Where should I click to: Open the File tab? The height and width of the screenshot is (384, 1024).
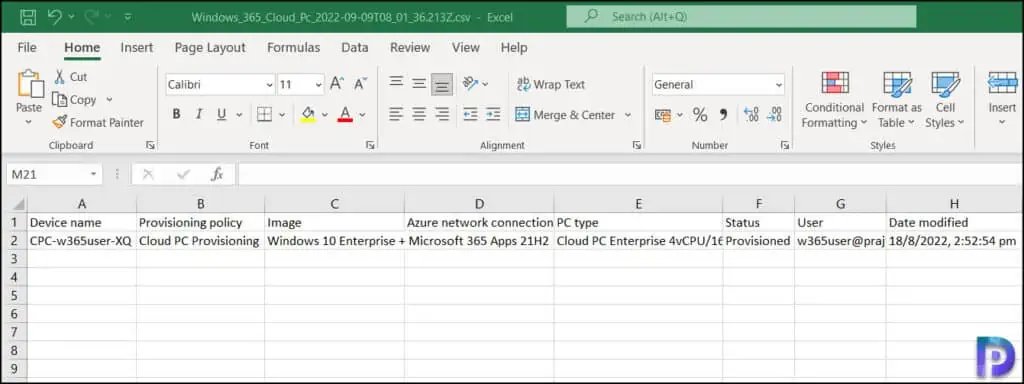tap(27, 48)
